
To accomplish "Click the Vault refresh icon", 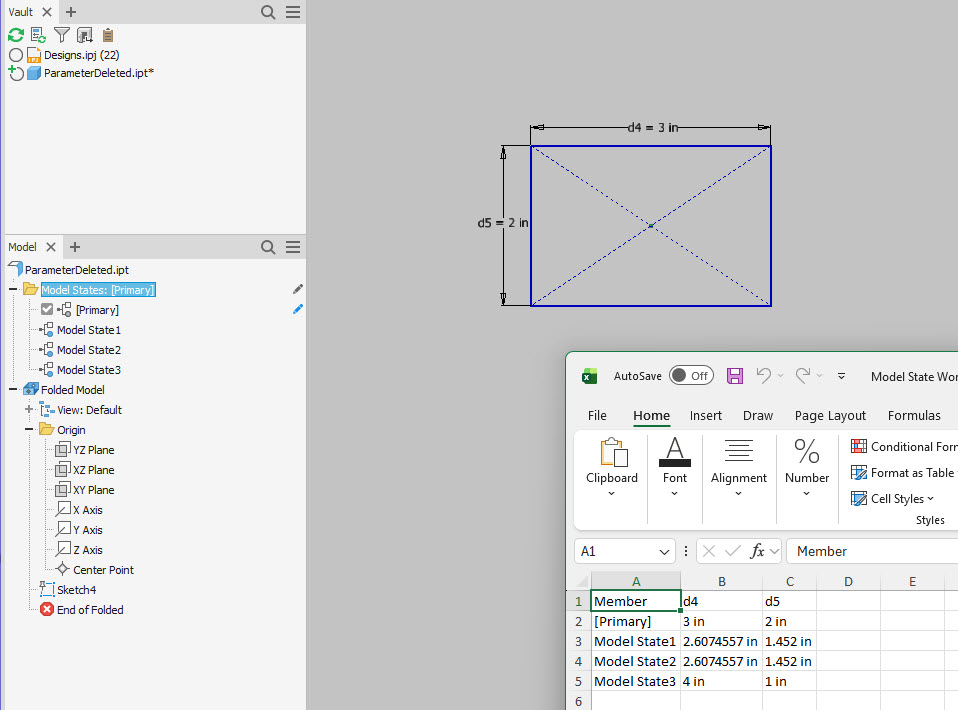I will (x=16, y=35).
